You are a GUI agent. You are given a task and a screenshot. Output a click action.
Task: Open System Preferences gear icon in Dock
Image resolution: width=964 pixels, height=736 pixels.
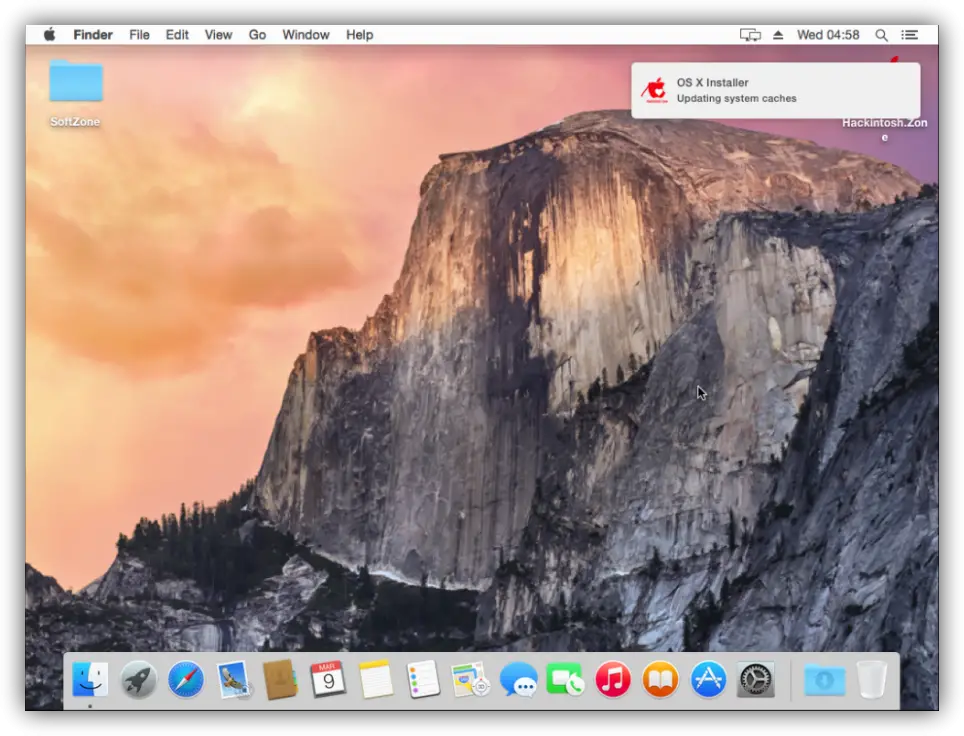tap(756, 679)
